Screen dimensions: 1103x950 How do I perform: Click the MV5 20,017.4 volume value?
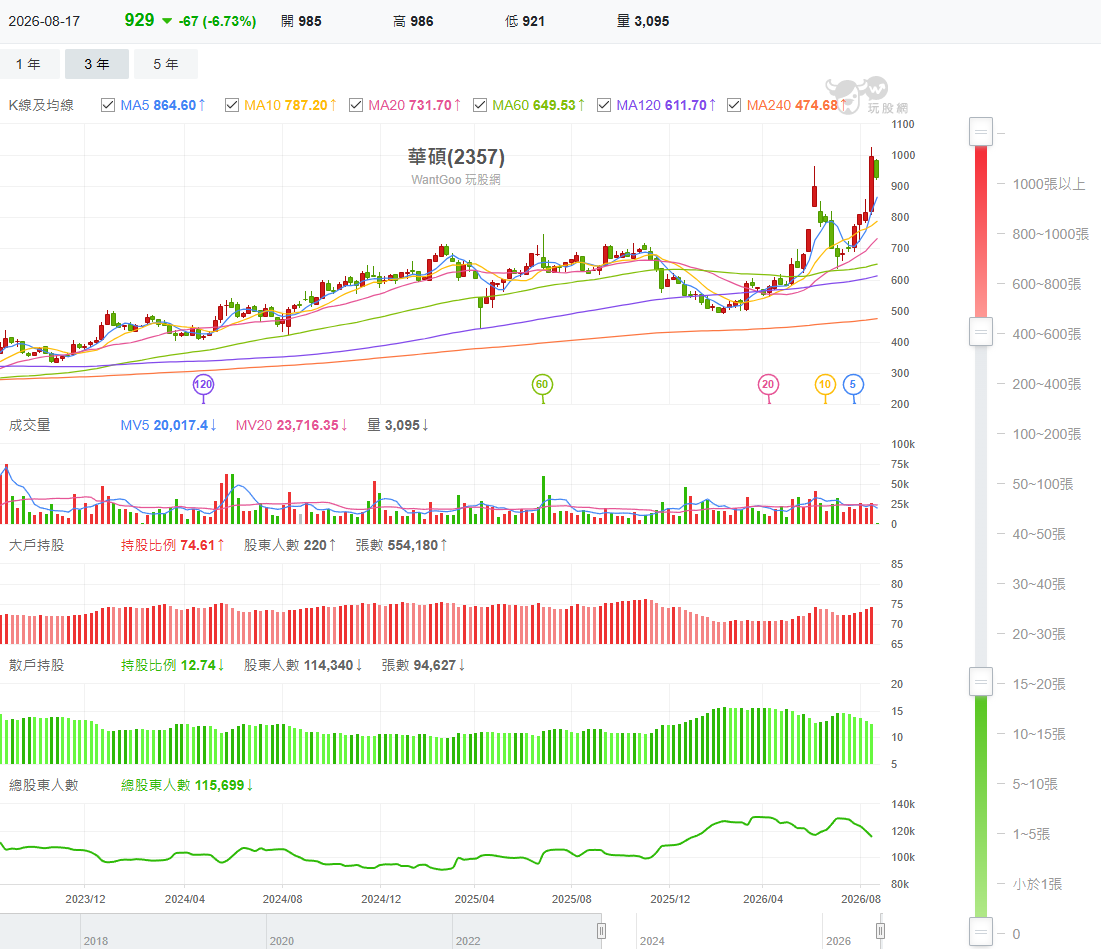pyautogui.click(x=168, y=425)
